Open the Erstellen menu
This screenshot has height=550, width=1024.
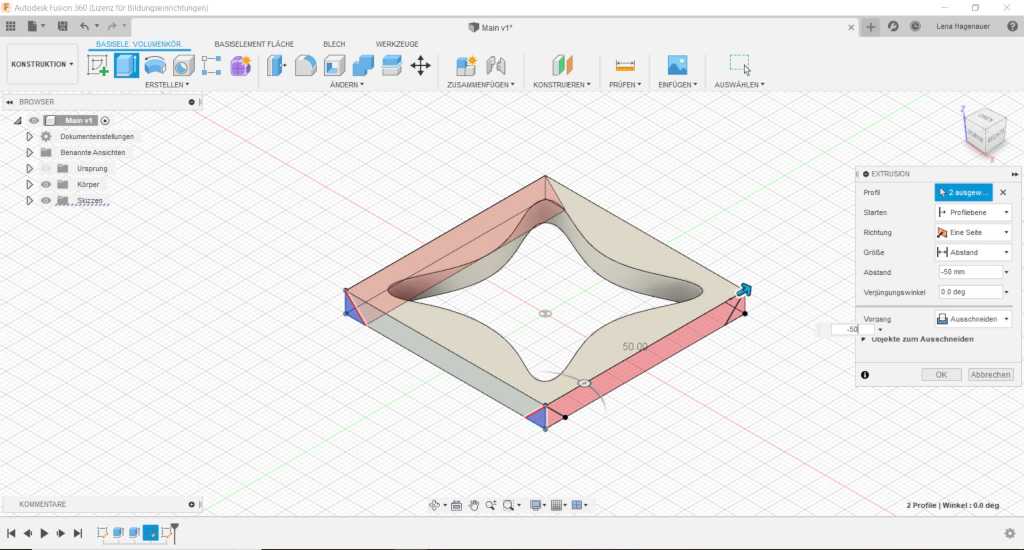[167, 85]
